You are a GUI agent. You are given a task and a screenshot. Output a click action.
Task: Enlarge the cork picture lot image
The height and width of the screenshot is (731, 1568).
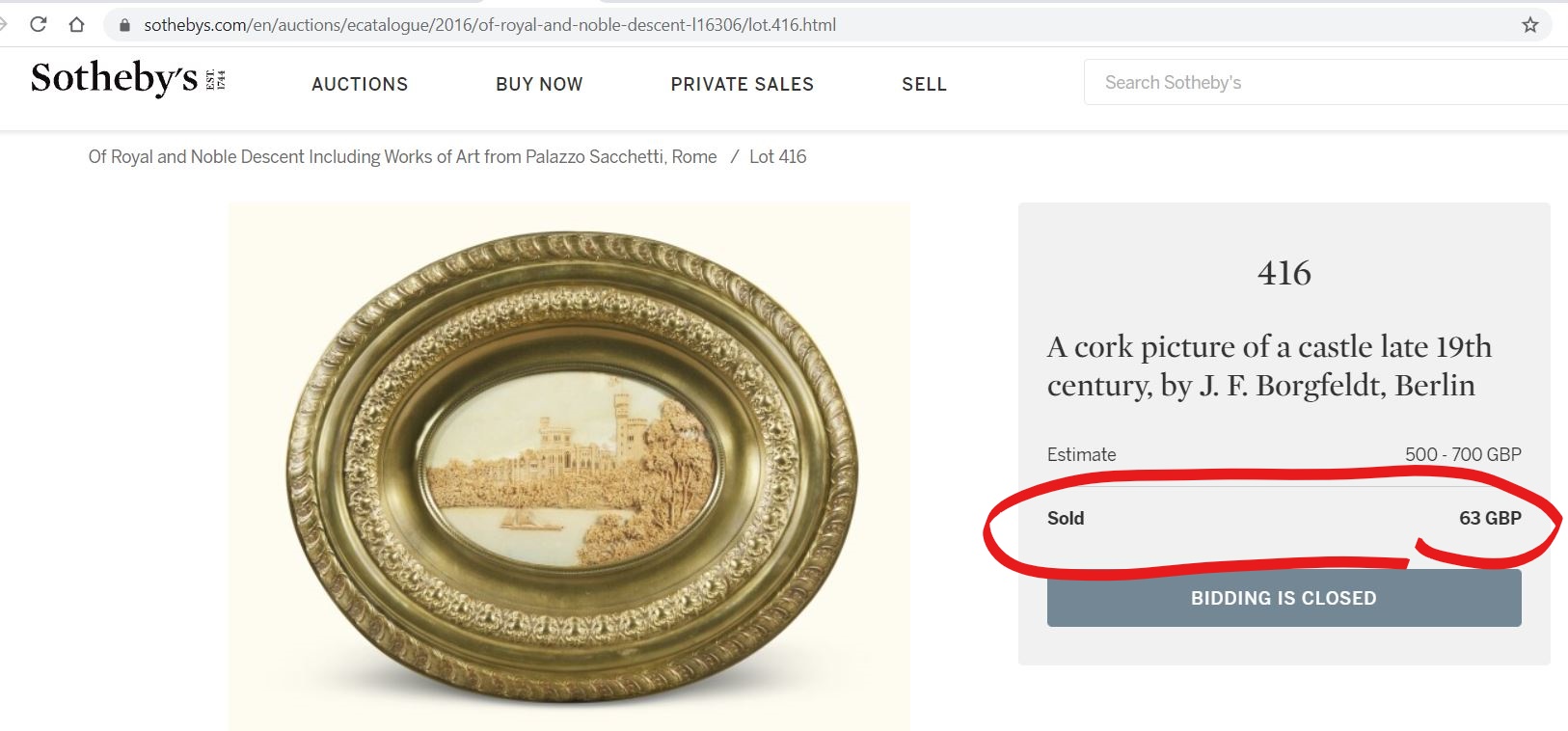[569, 467]
